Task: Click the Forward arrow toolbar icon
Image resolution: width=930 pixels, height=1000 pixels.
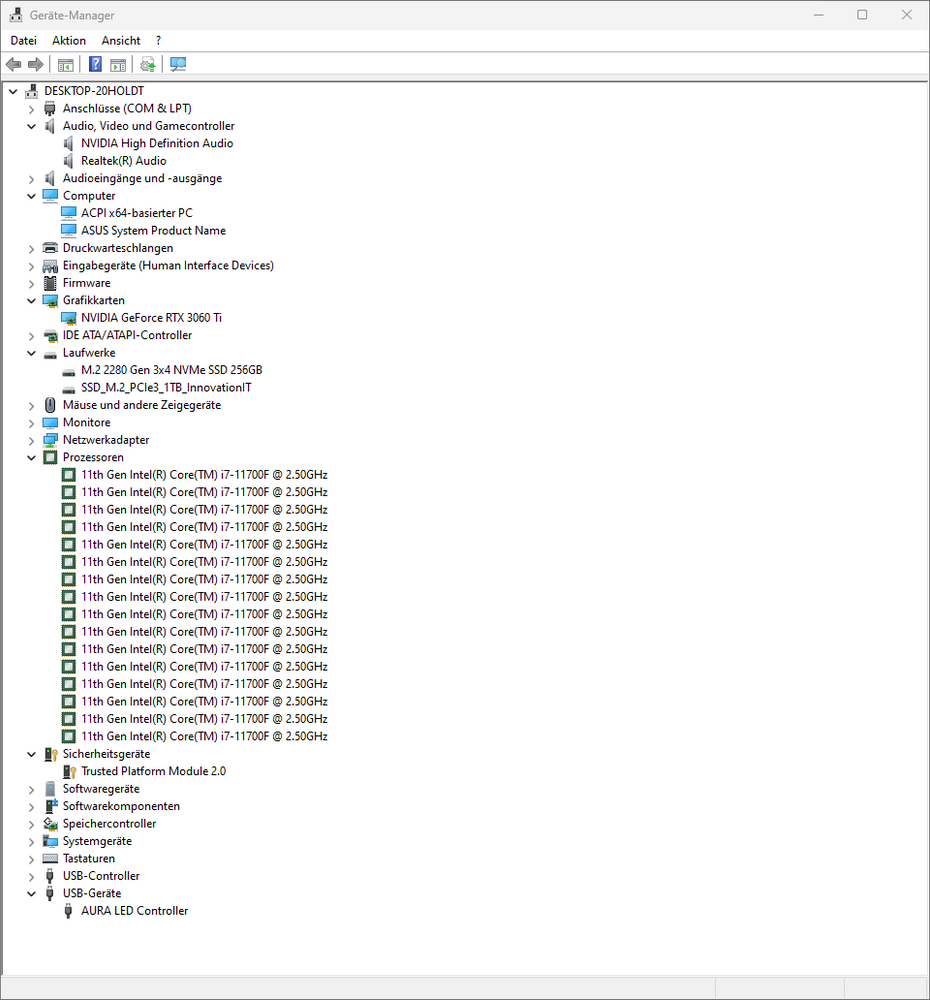Action: (x=36, y=64)
